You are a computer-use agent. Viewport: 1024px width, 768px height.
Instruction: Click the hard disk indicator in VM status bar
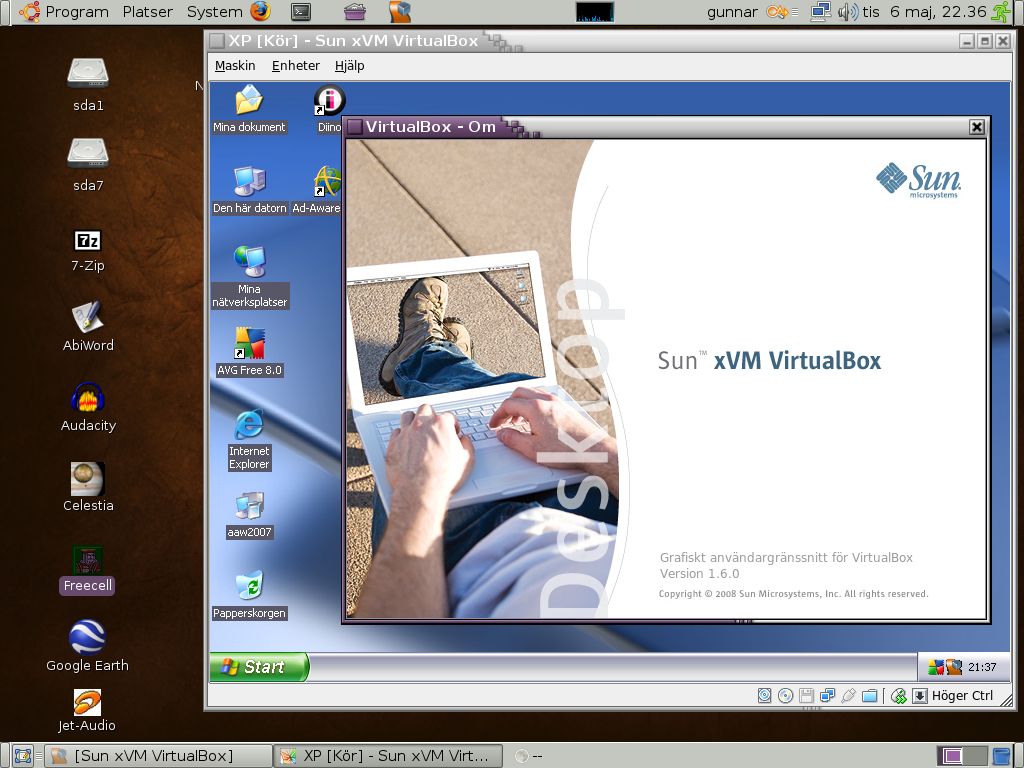(764, 696)
